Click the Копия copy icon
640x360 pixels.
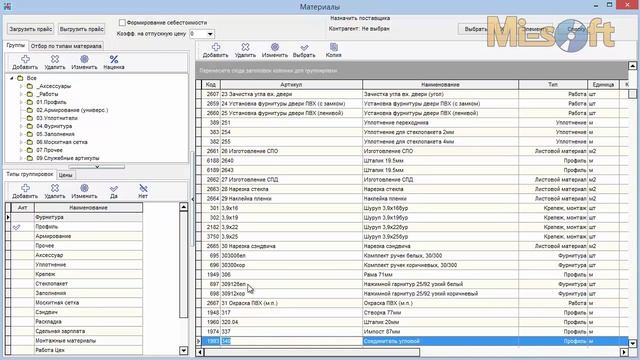[x=334, y=47]
